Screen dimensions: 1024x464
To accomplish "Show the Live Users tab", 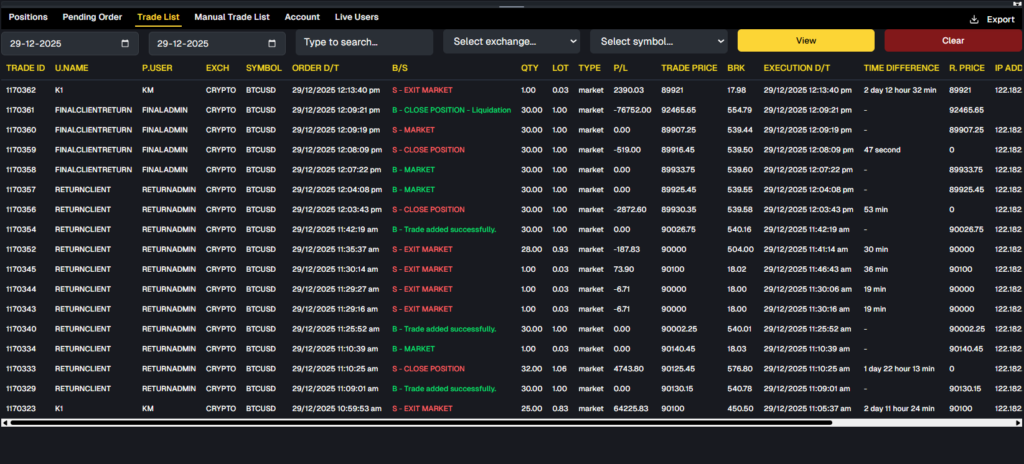I will click(356, 17).
